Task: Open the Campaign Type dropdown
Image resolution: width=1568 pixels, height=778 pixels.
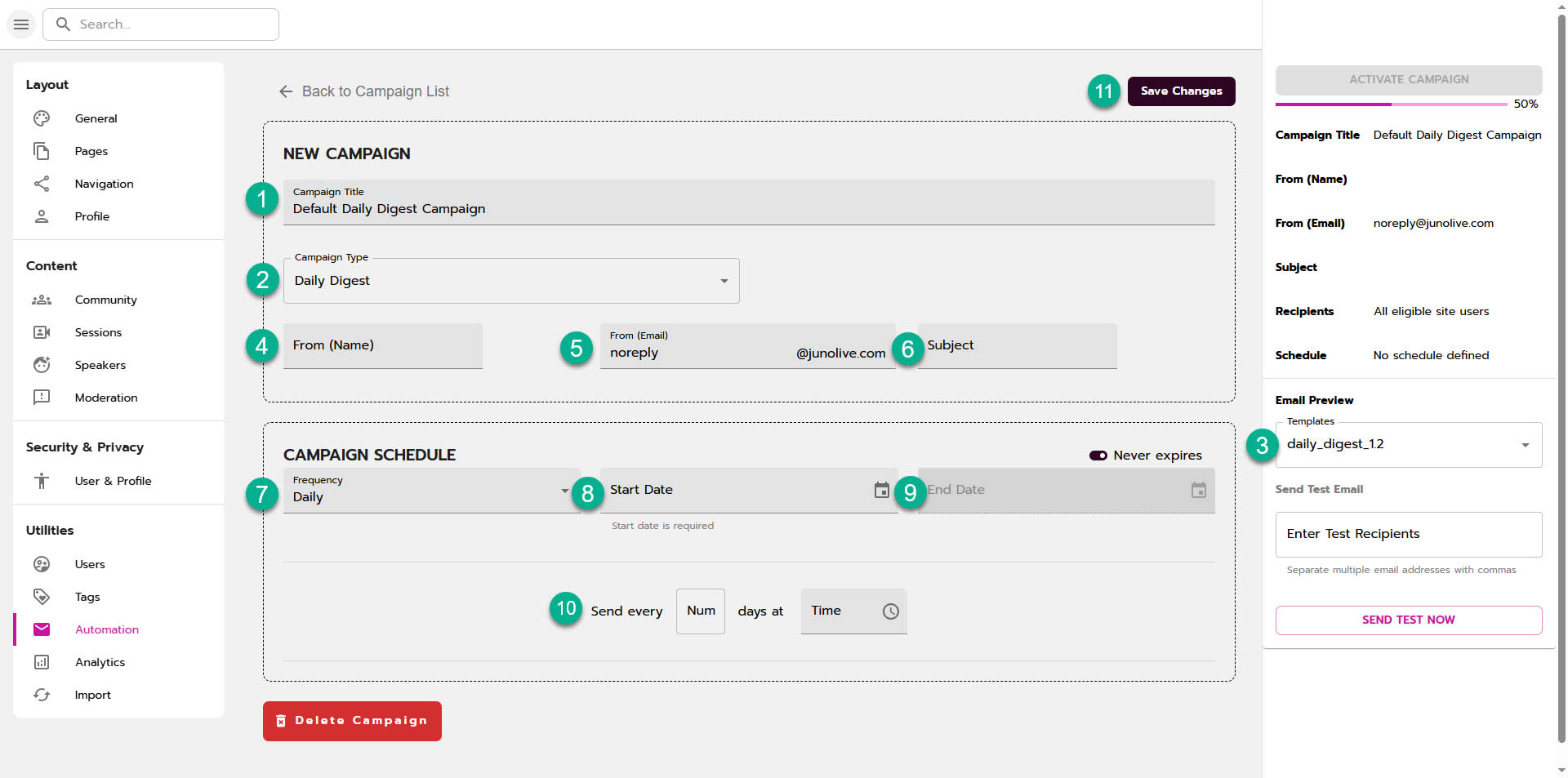Action: click(x=511, y=281)
